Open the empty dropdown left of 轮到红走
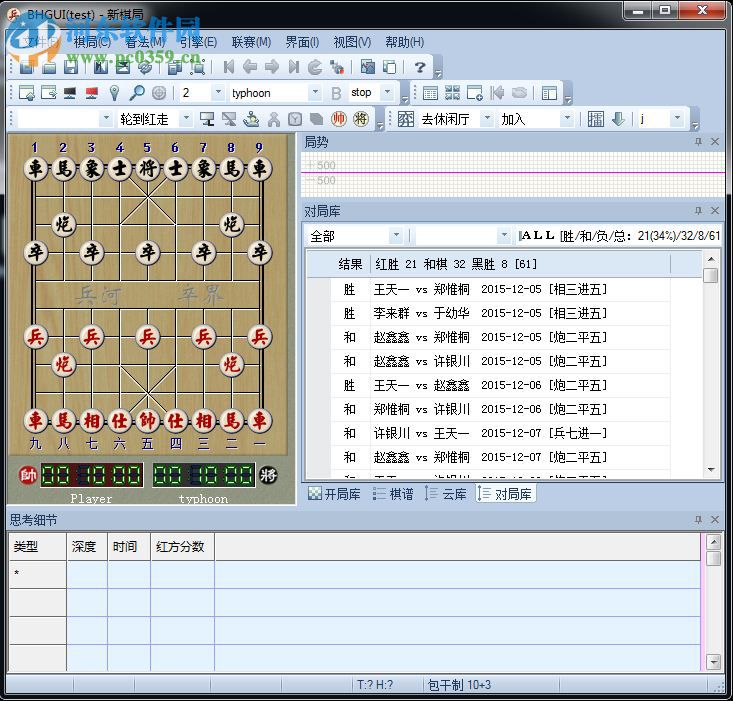Image resolution: width=733 pixels, height=701 pixels. click(106, 119)
